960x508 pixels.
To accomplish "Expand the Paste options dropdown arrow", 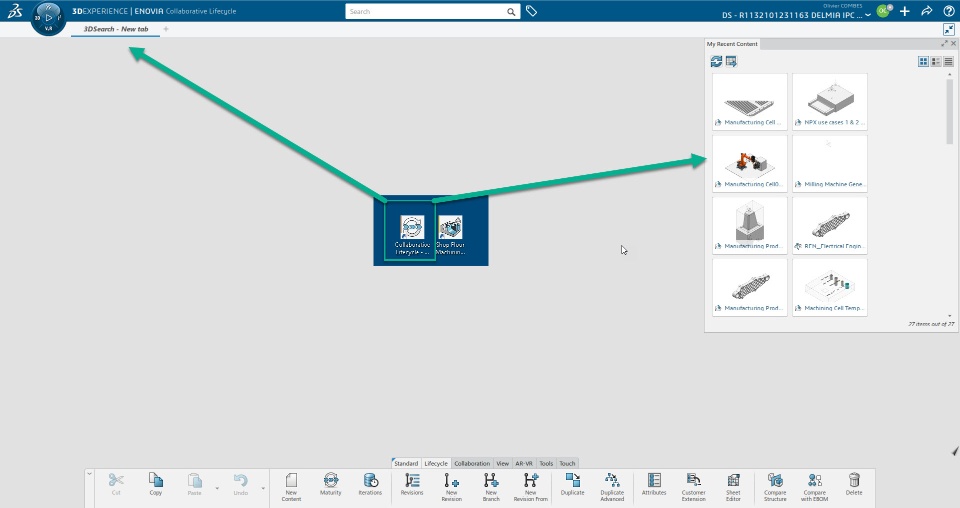I will coord(217,488).
